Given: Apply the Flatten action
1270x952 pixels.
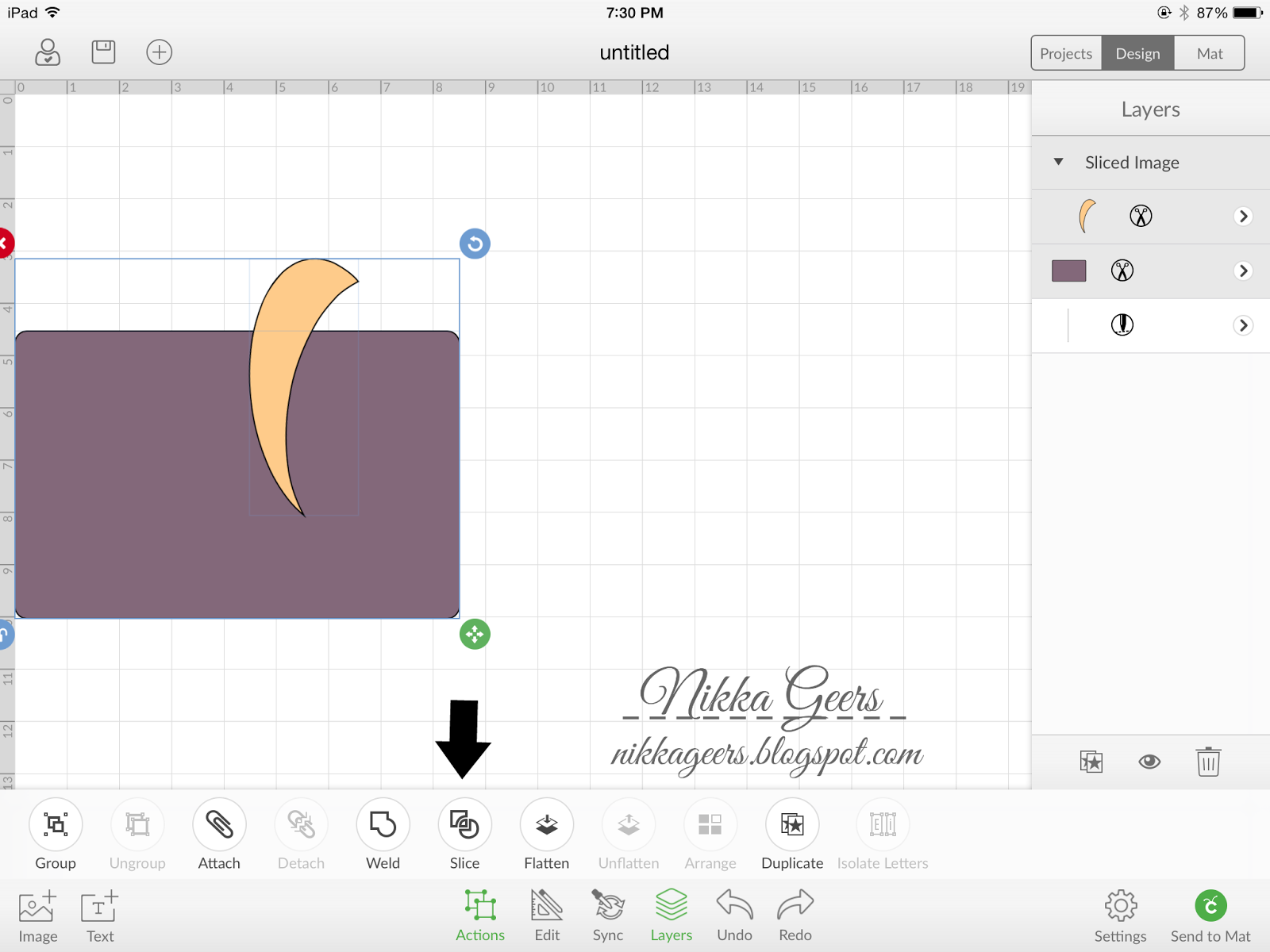Looking at the screenshot, I should (546, 825).
